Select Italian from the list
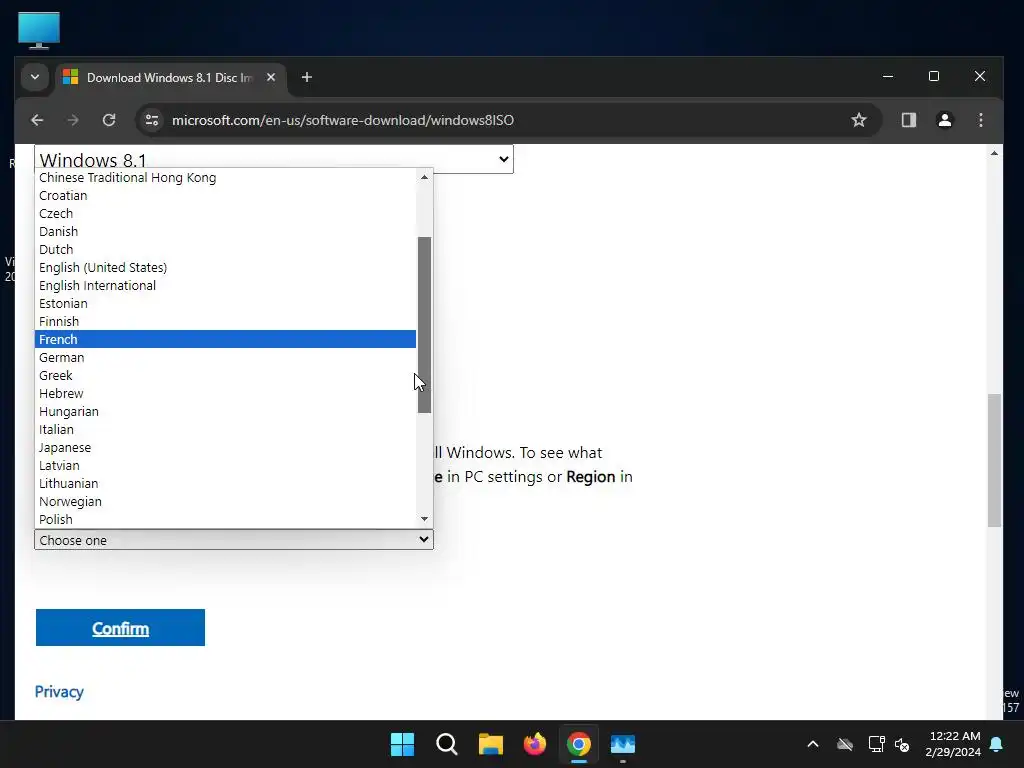This screenshot has height=768, width=1024. point(225,429)
